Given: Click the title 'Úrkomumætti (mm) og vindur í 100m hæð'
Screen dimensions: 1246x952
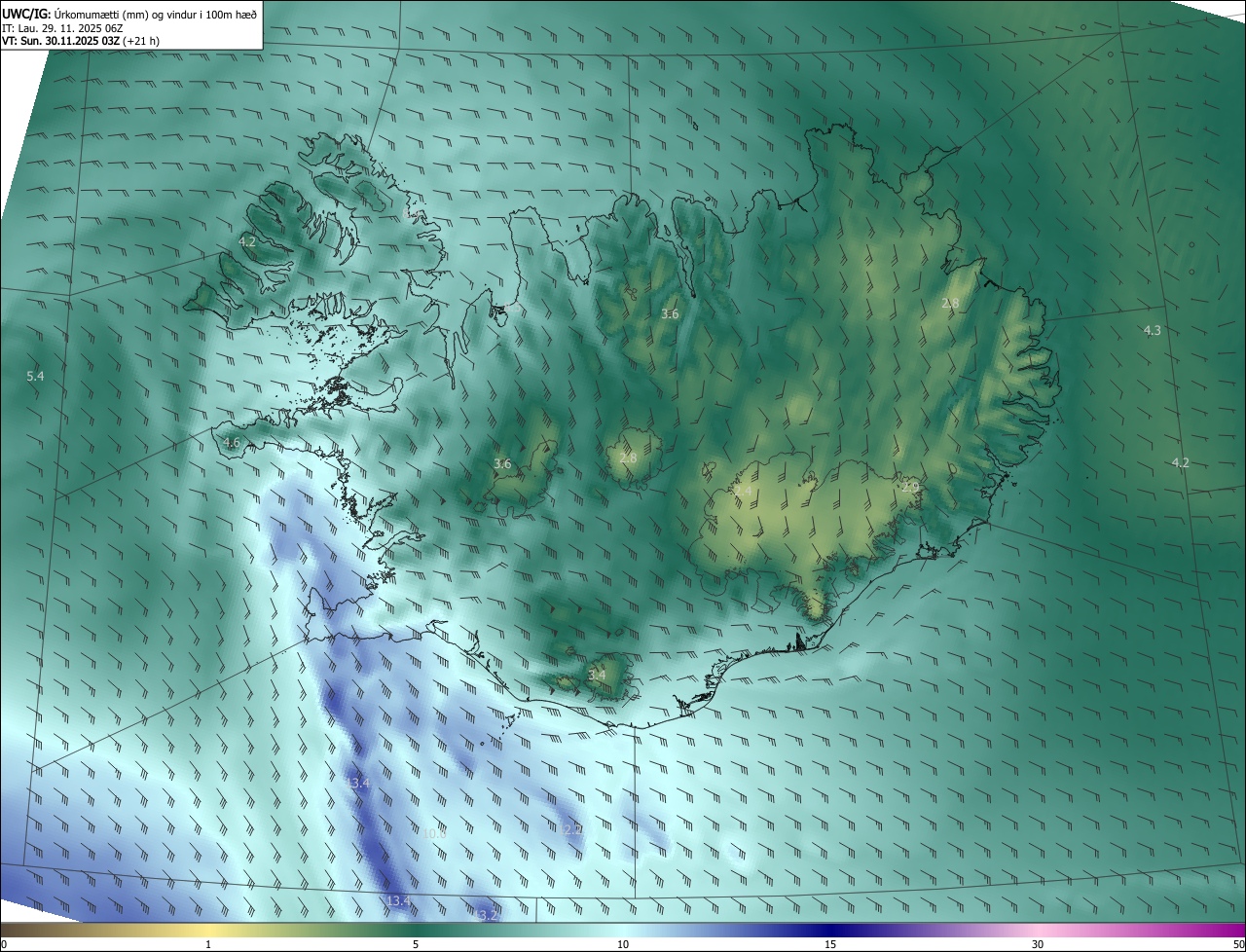Looking at the screenshot, I should (x=154, y=14).
